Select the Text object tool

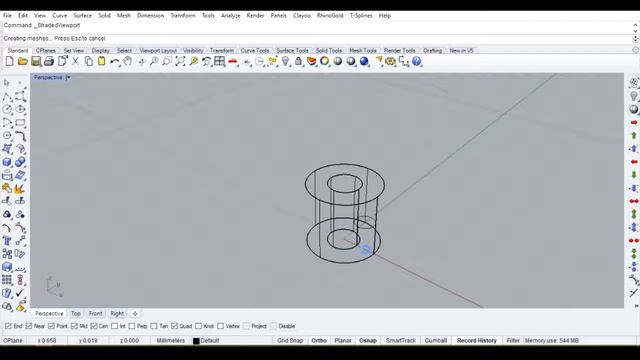pyautogui.click(x=7, y=241)
